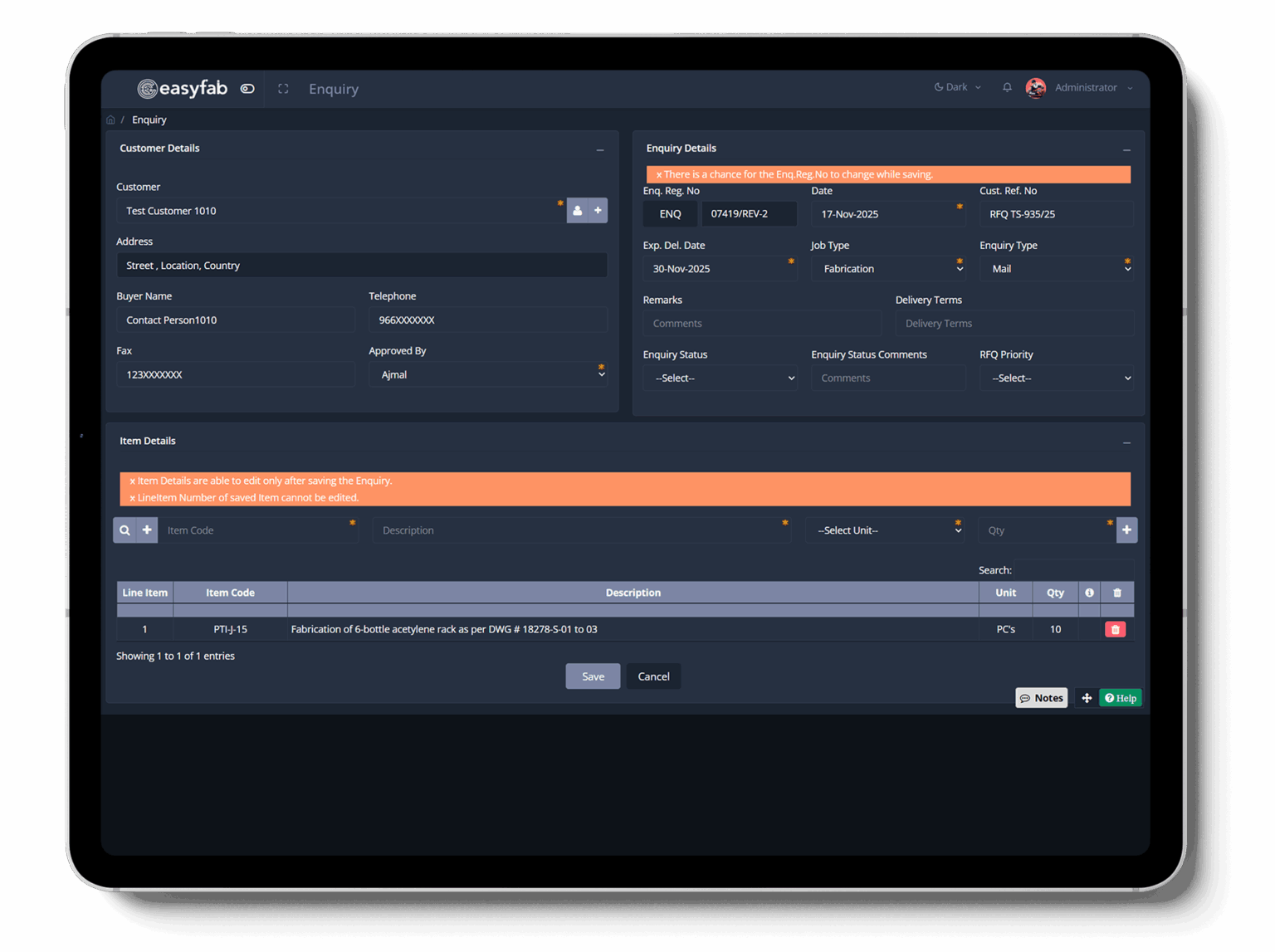Click the customer lookup person icon

(x=578, y=211)
